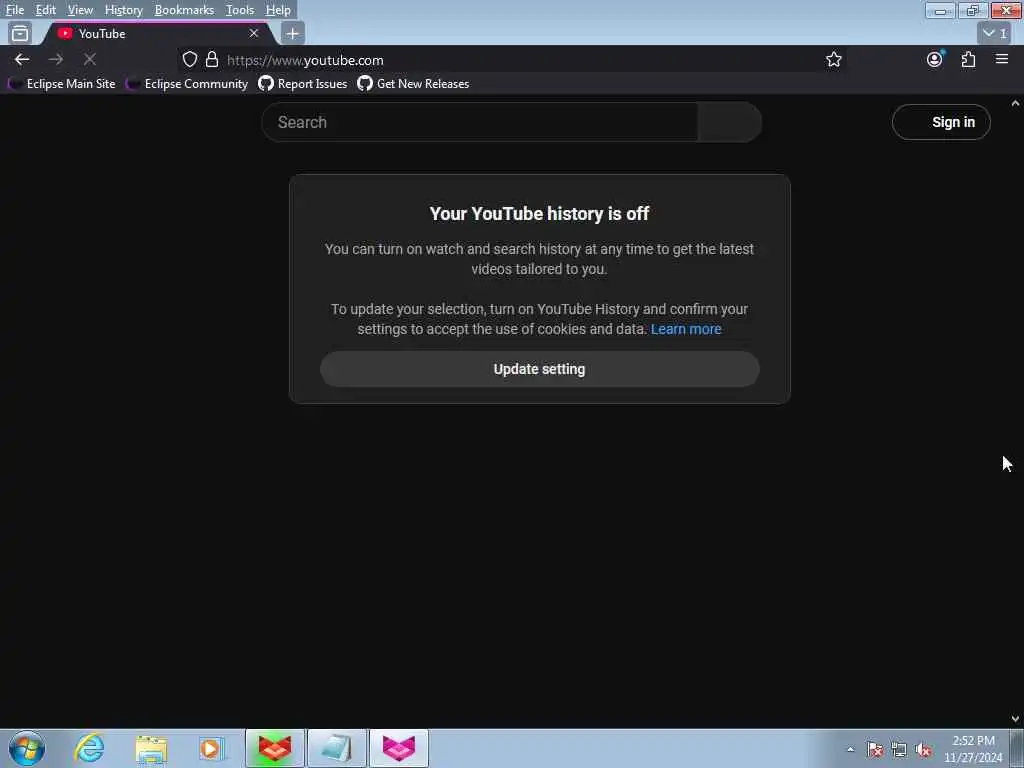Open the History menu

point(123,10)
